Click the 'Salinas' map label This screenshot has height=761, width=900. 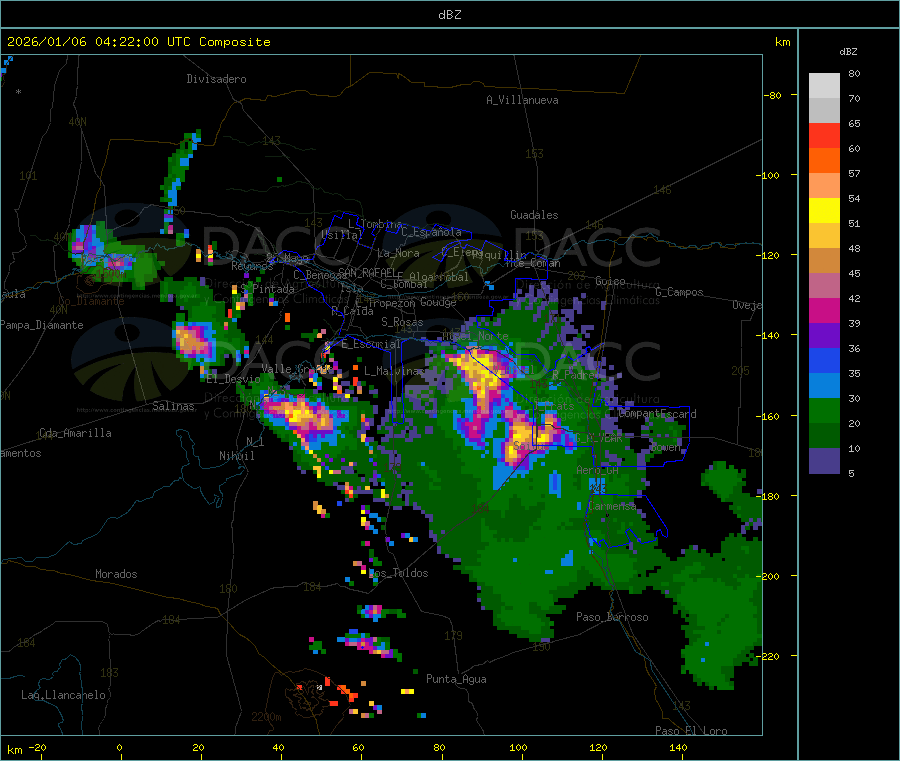tap(173, 406)
